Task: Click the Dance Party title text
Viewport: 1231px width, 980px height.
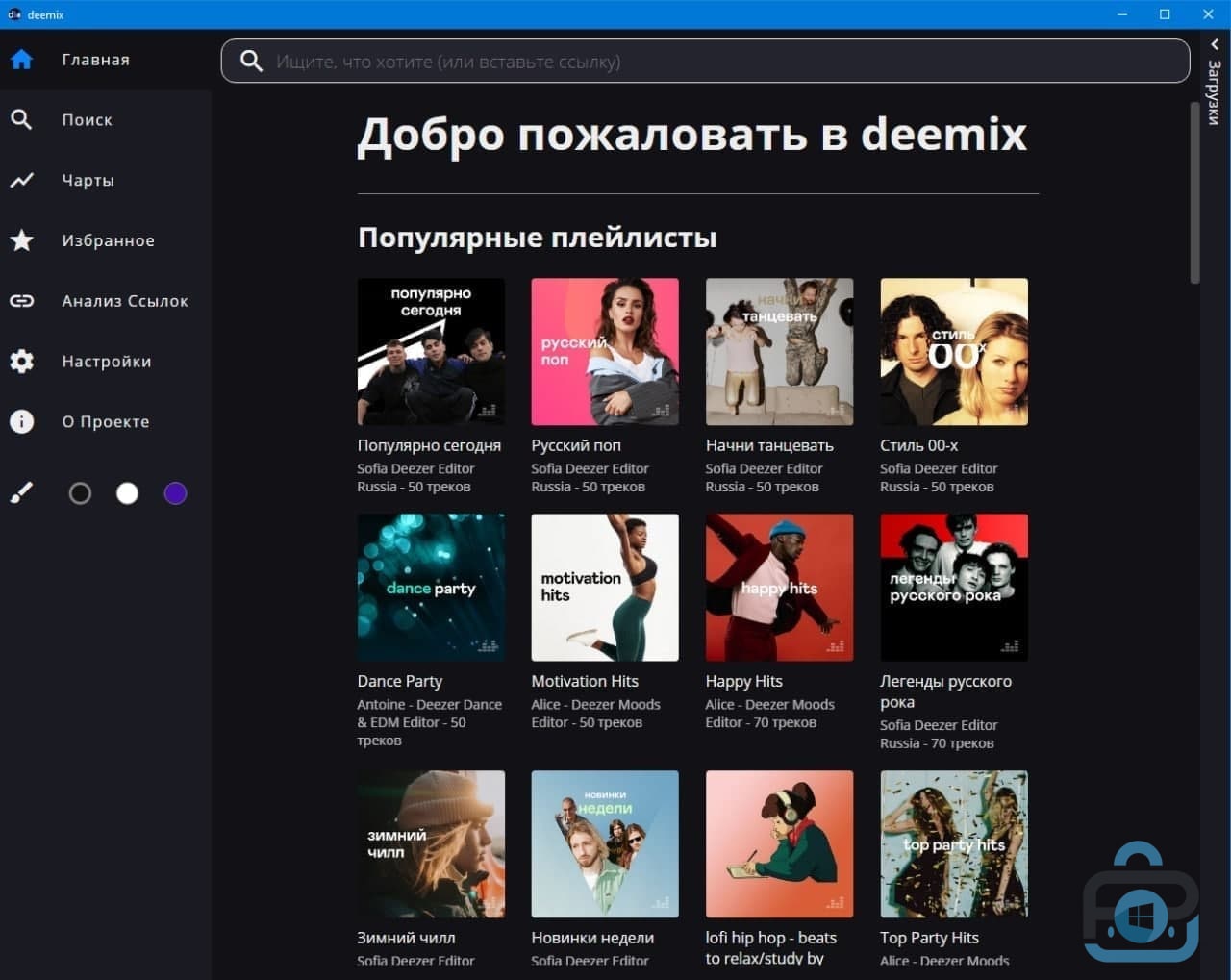Action: [x=399, y=681]
